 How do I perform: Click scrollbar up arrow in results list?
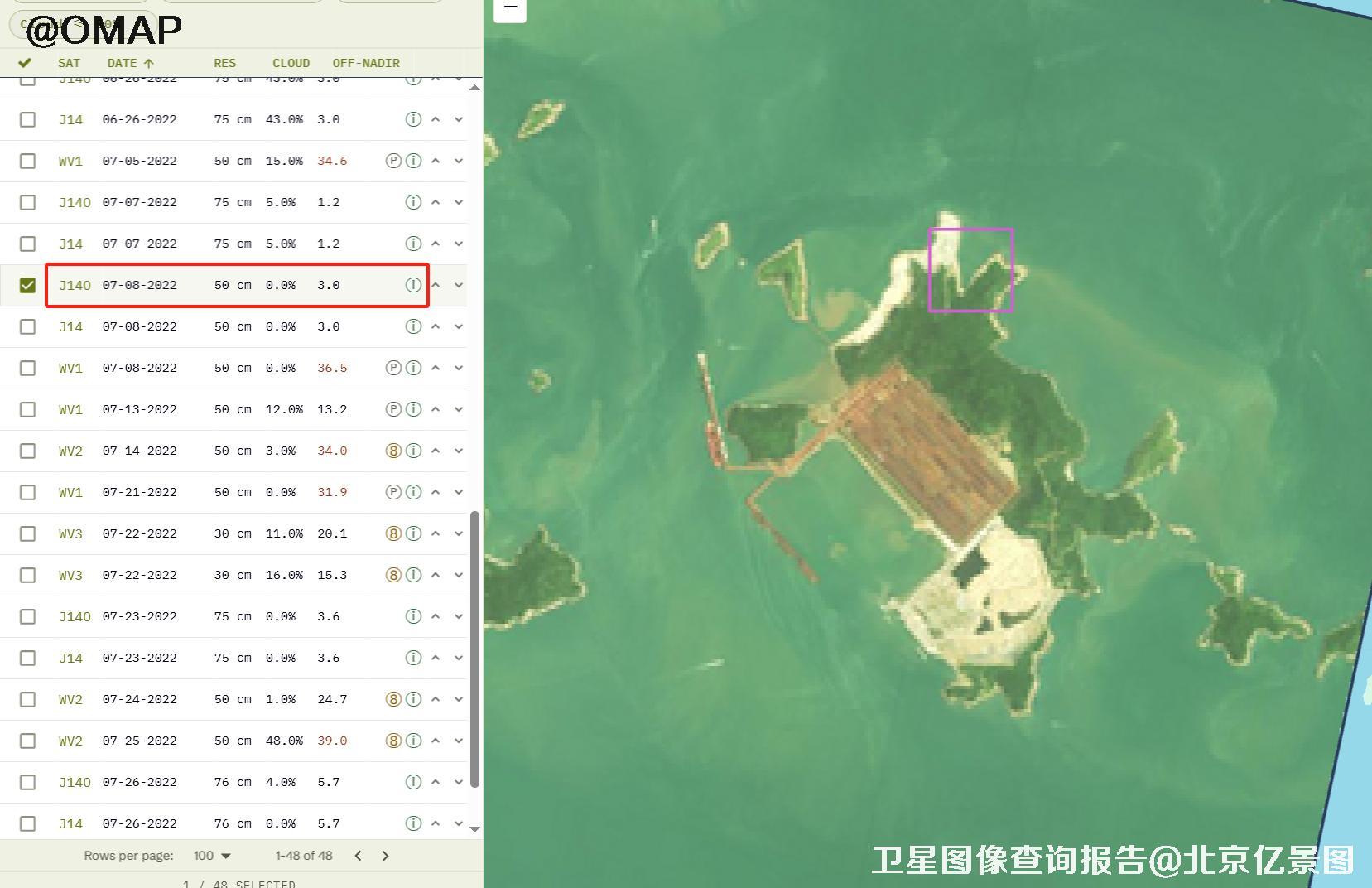[x=474, y=87]
